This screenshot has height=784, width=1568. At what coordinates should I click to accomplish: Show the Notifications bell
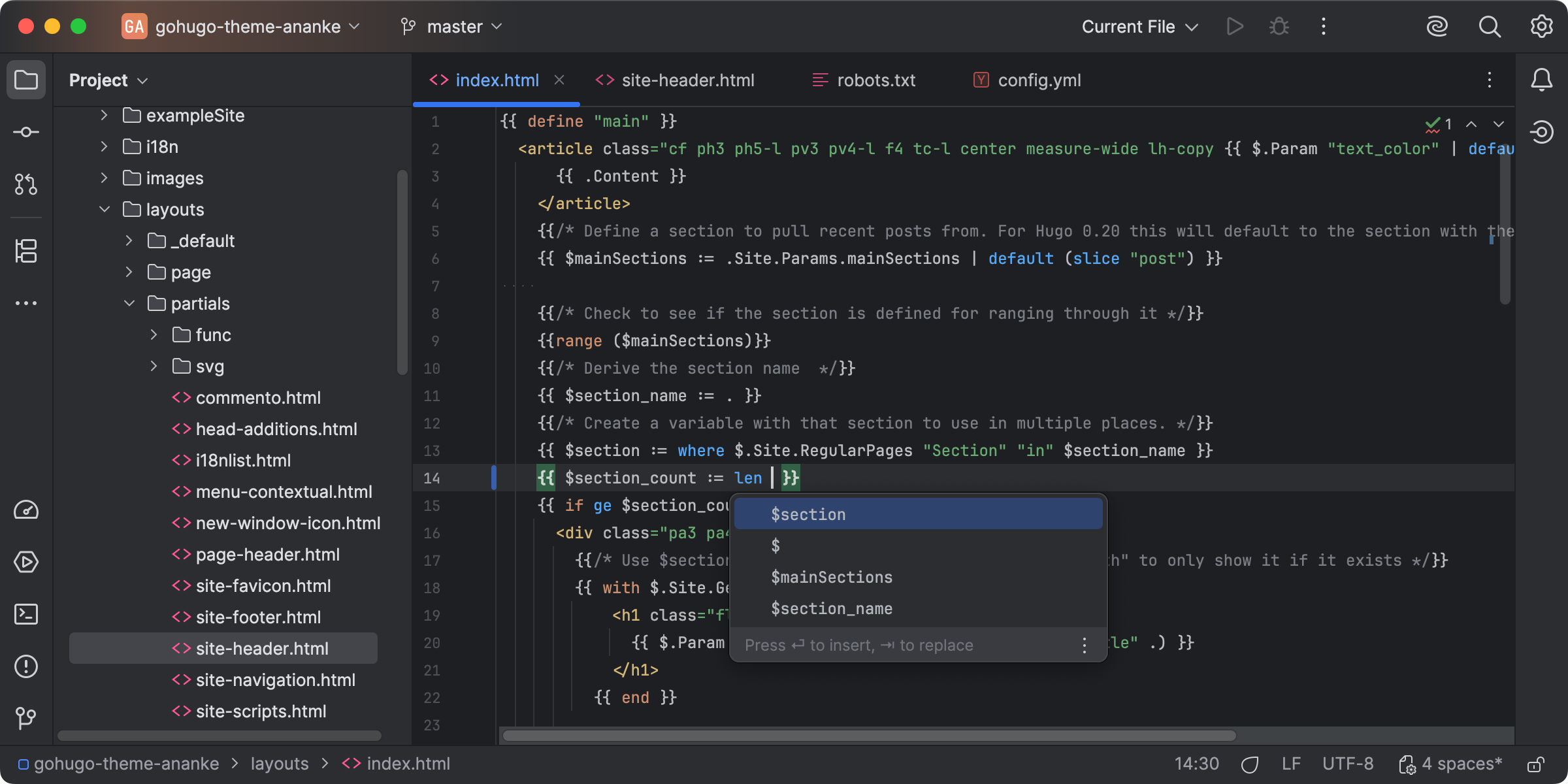click(1542, 80)
